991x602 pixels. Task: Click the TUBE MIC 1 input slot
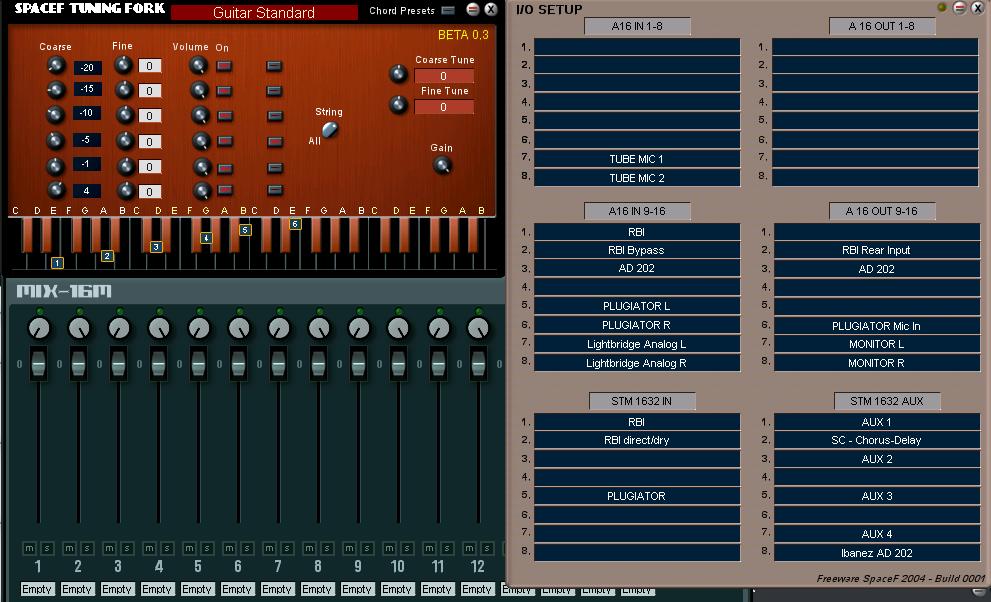coord(637,159)
